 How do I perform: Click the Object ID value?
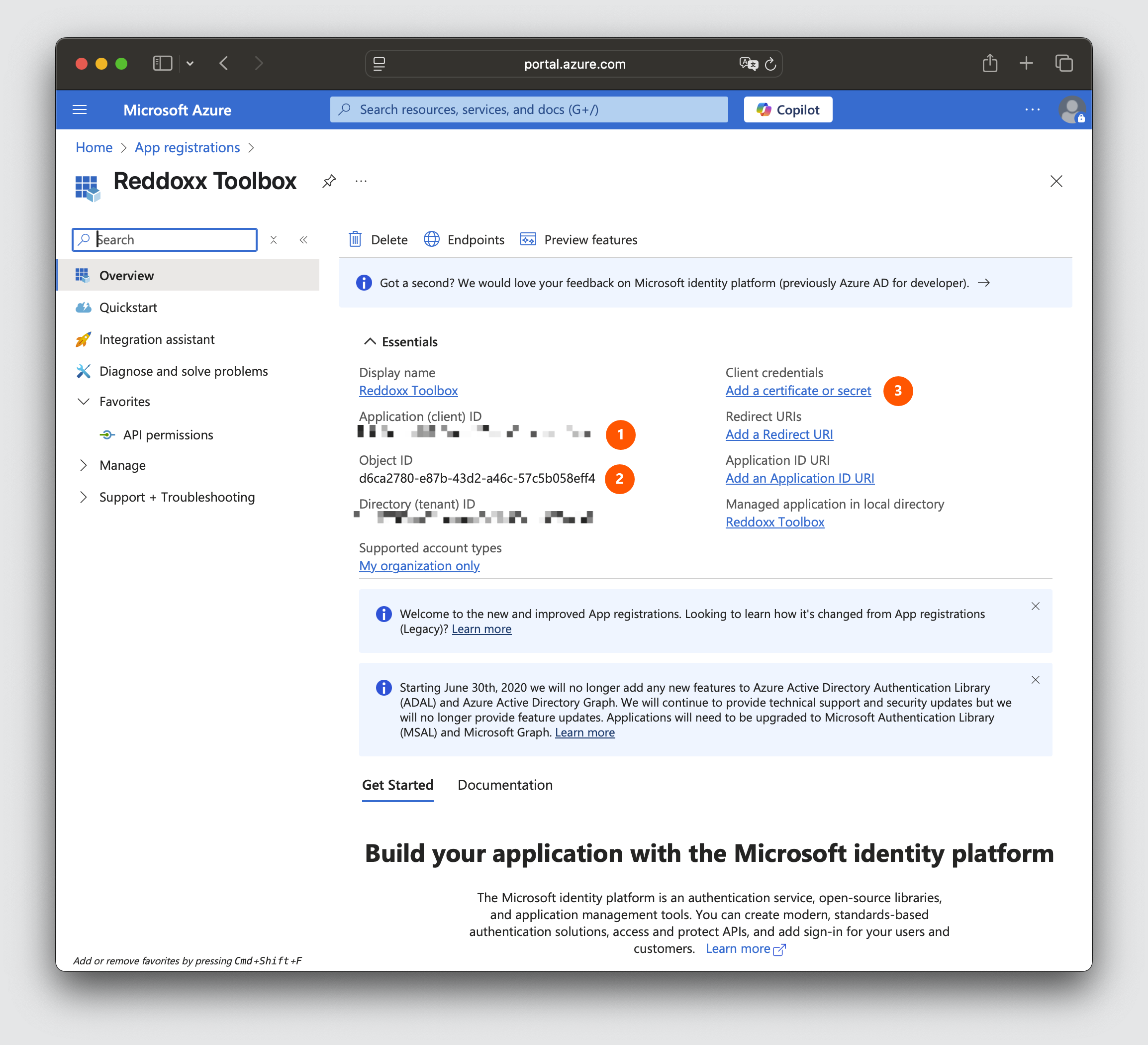[477, 478]
